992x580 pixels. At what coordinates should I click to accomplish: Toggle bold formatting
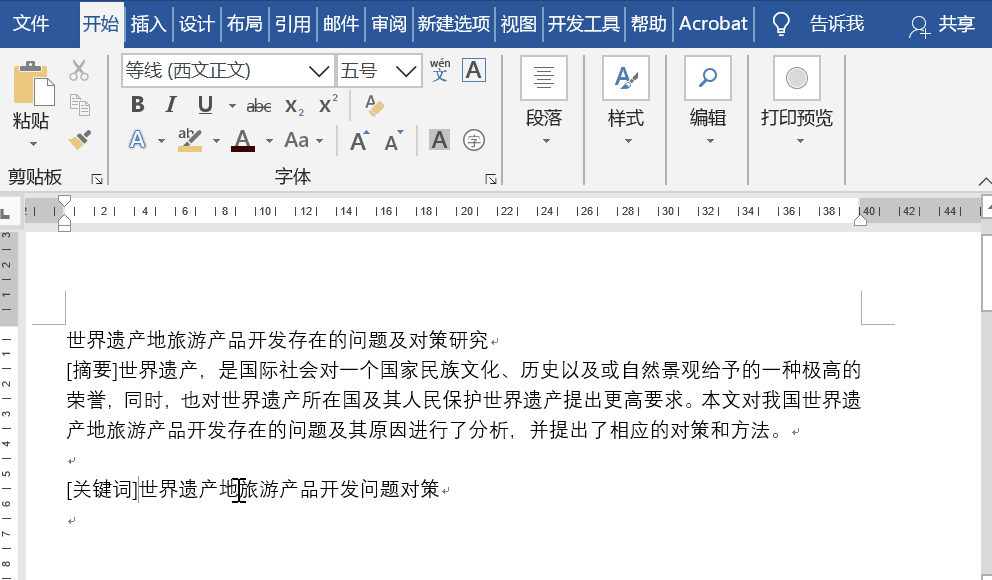(137, 105)
